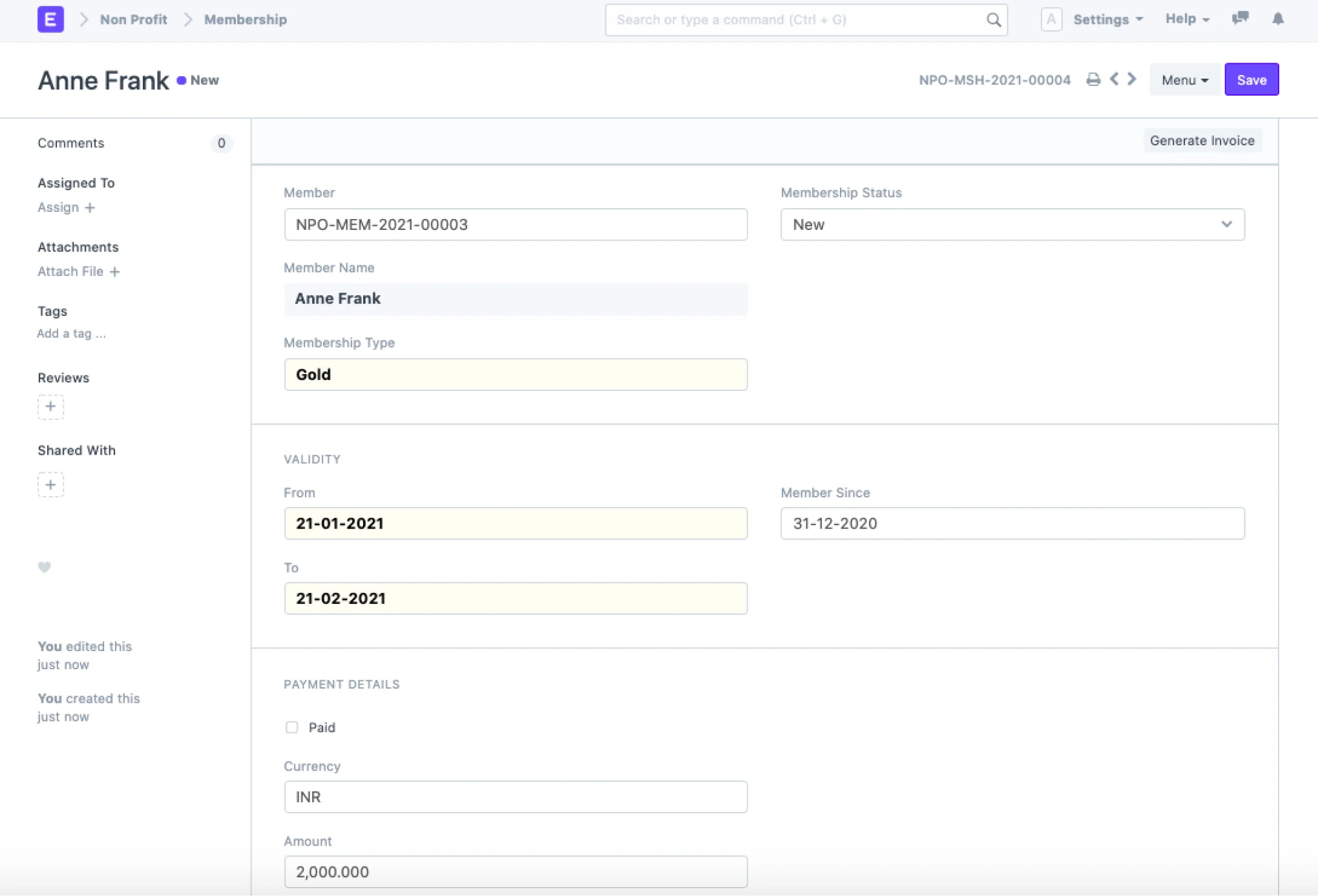This screenshot has height=896, width=1318.
Task: Select the Membership breadcrumb item
Action: pyautogui.click(x=245, y=19)
